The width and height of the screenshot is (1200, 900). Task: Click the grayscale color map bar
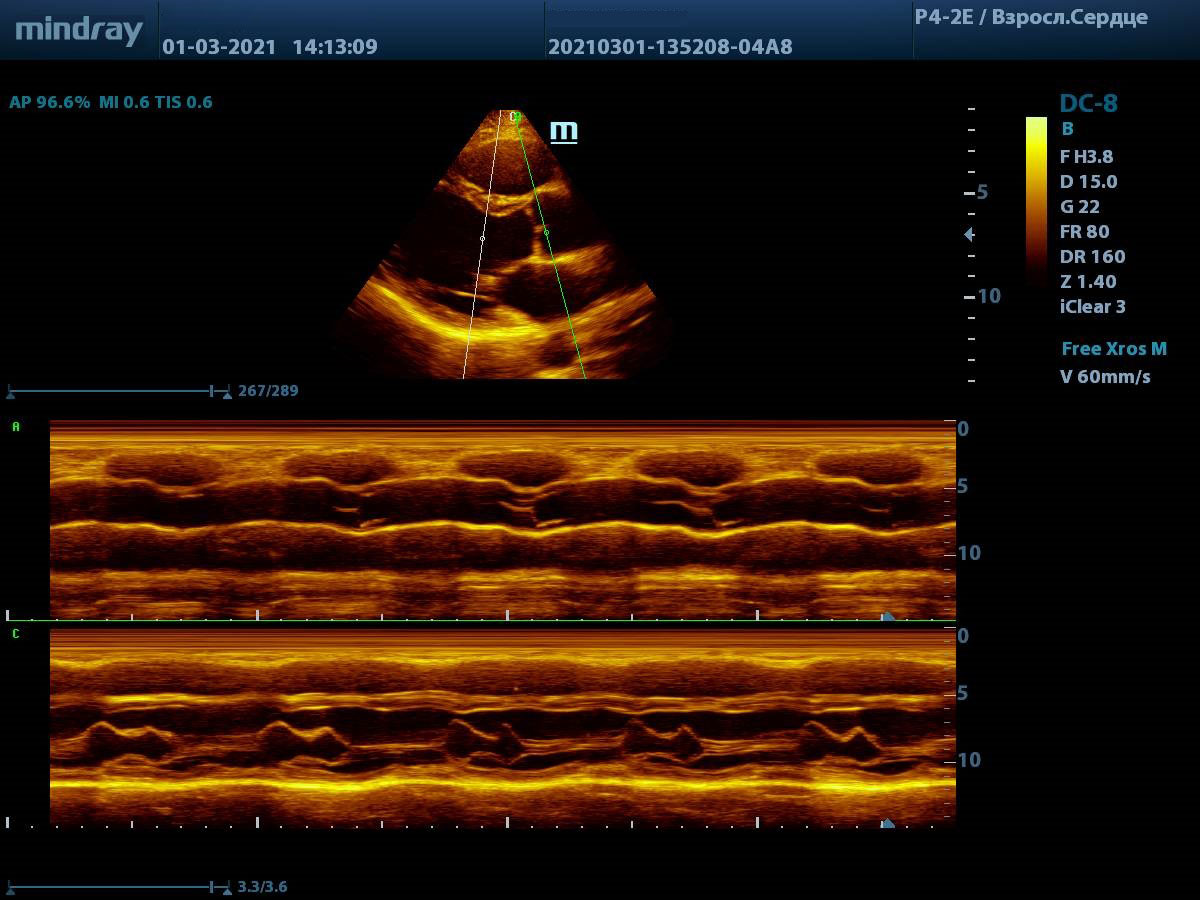(x=1036, y=200)
